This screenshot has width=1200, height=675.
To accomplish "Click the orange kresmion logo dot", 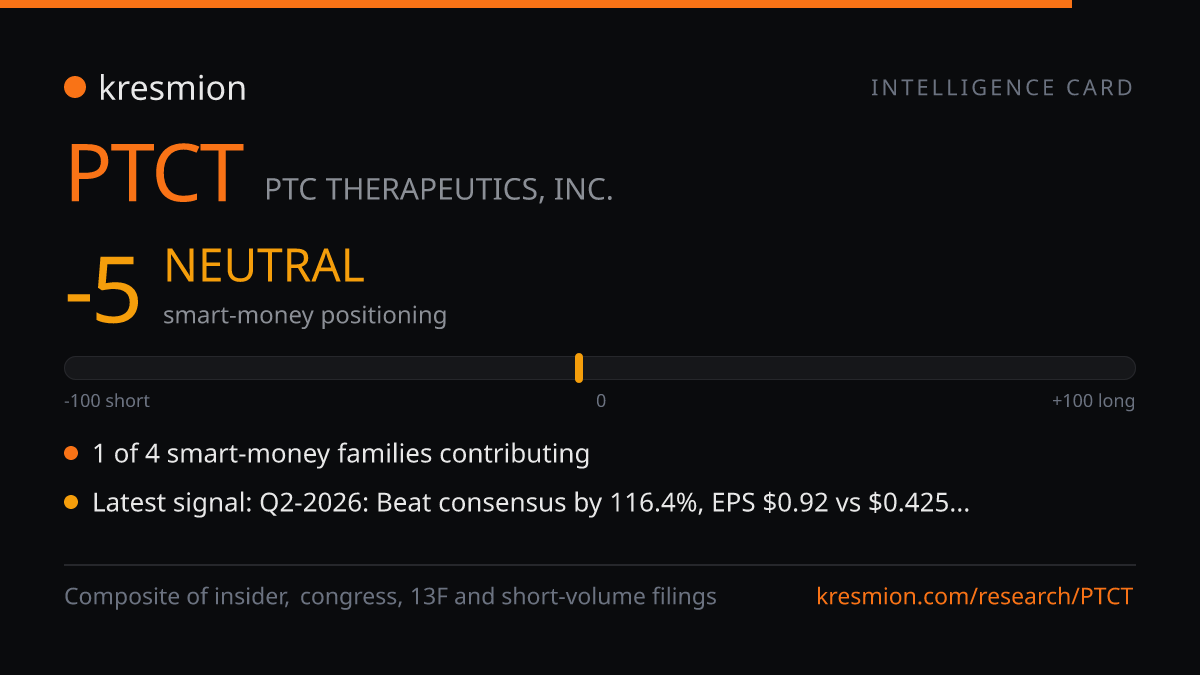I will pyautogui.click(x=75, y=87).
